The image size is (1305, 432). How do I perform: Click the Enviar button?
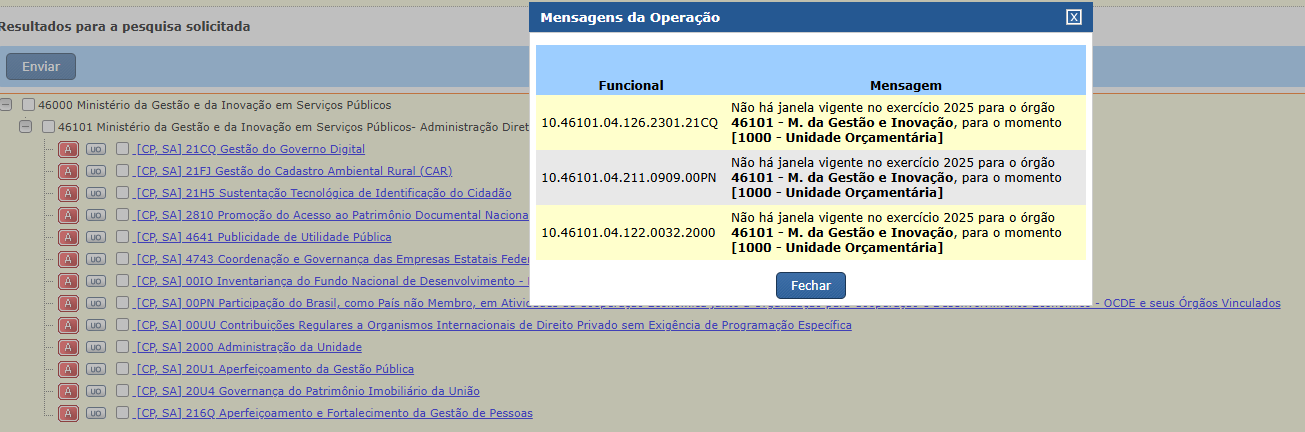(x=41, y=67)
